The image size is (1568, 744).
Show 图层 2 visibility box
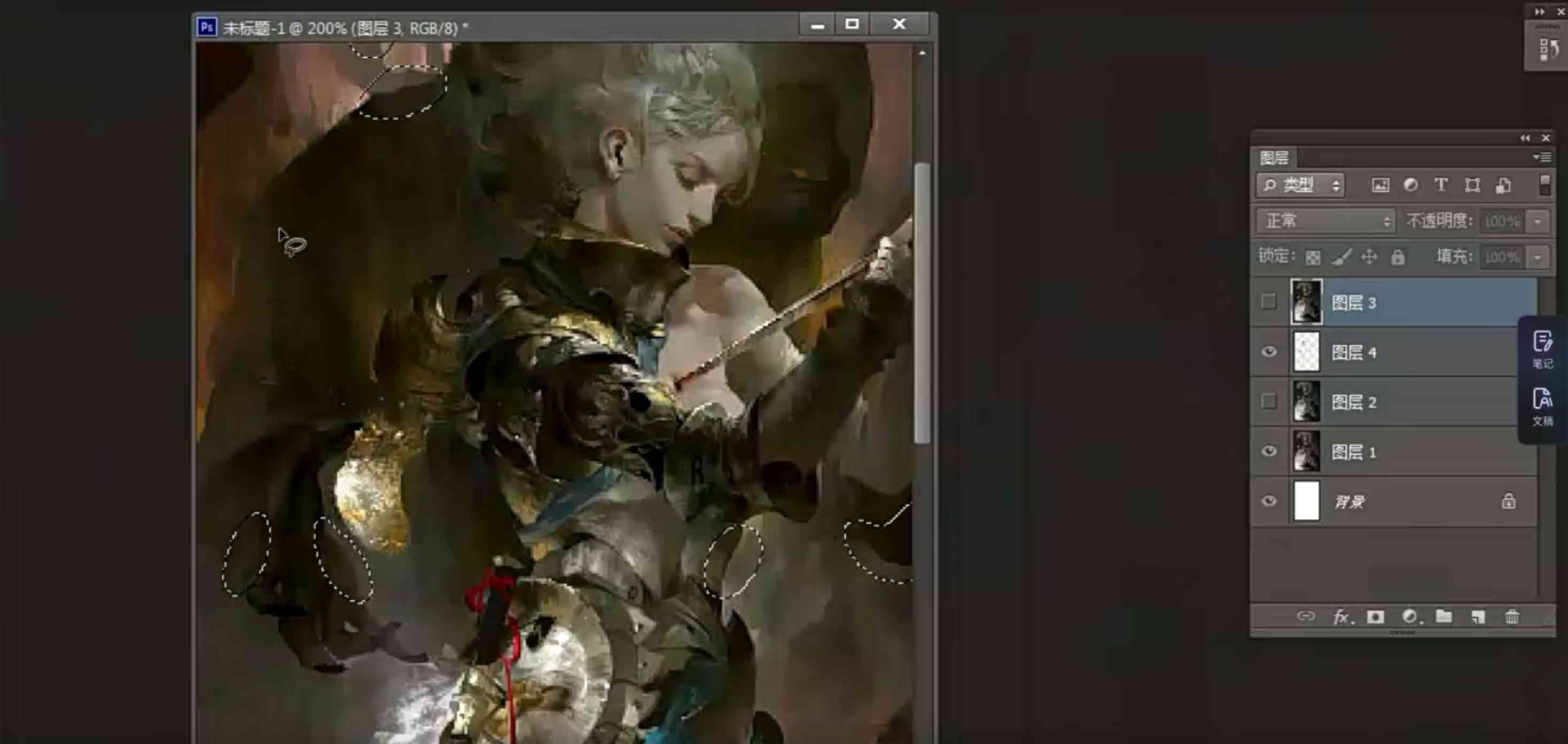click(1268, 401)
